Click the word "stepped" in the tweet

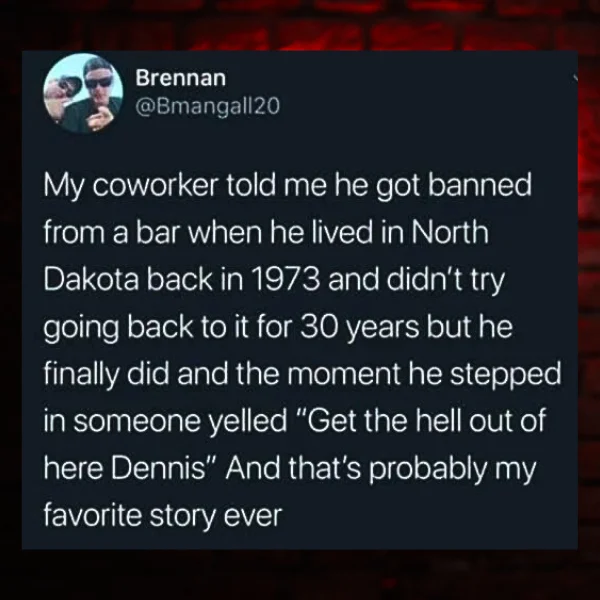coord(505,376)
